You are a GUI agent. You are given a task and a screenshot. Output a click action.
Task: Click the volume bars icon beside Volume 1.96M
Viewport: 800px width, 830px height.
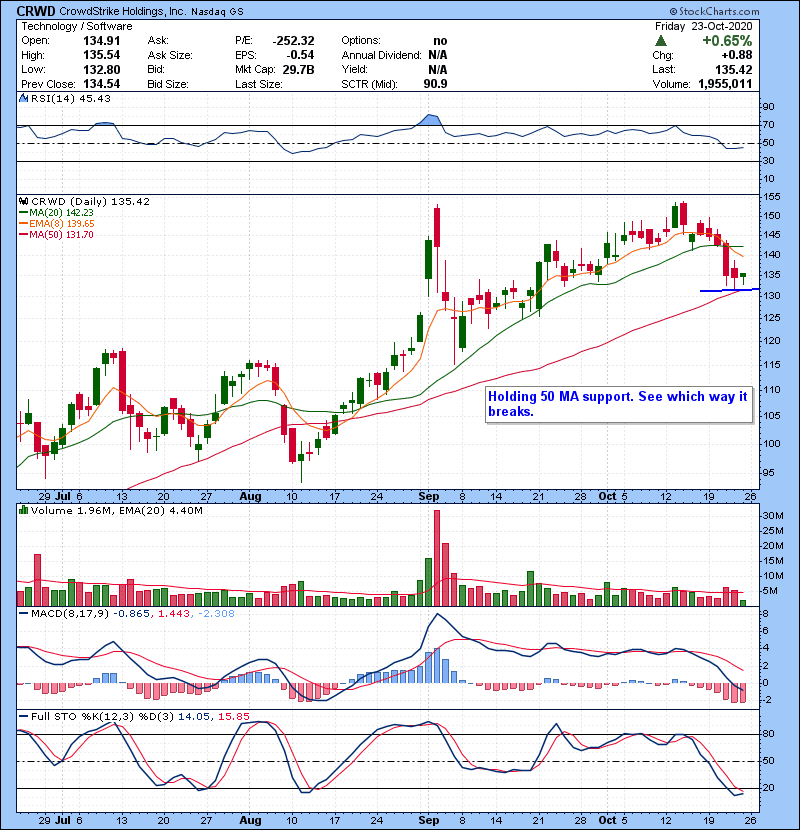pos(23,510)
